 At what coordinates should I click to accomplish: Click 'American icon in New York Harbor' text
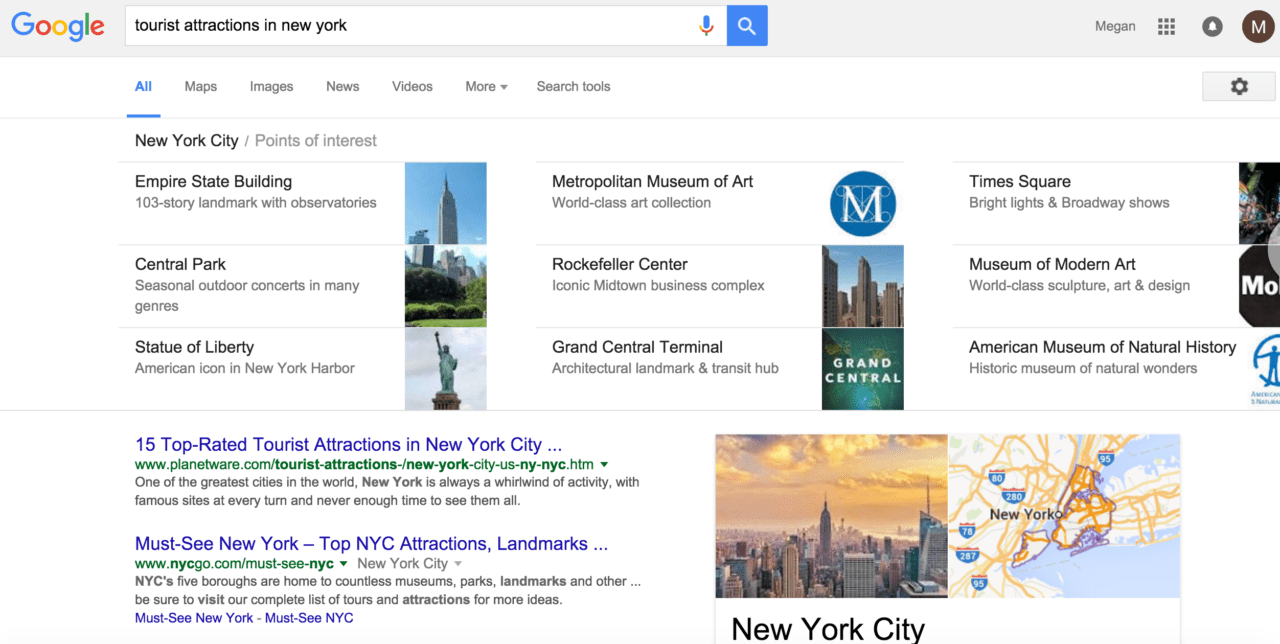[245, 369]
